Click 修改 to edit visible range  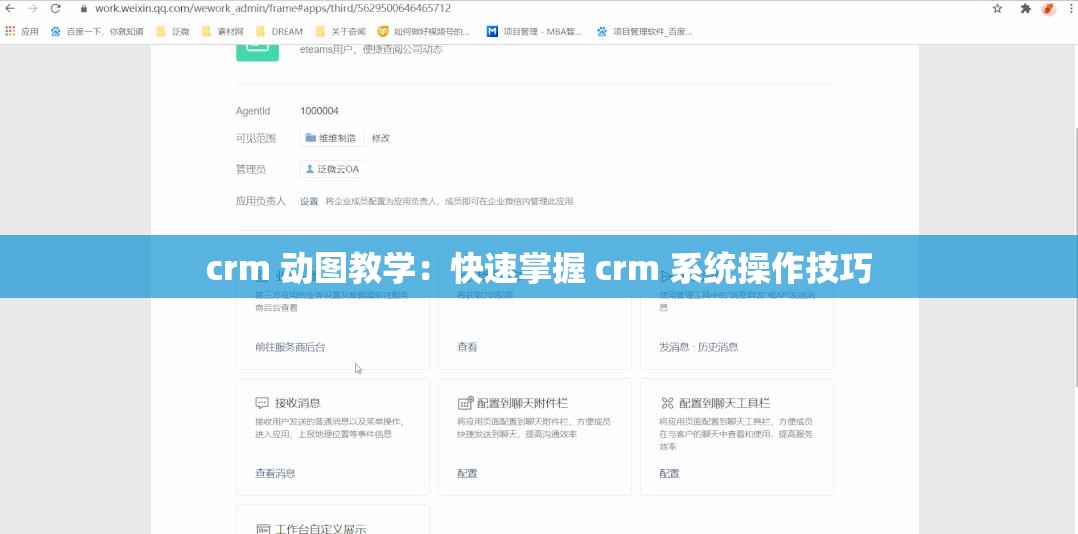pyautogui.click(x=381, y=138)
